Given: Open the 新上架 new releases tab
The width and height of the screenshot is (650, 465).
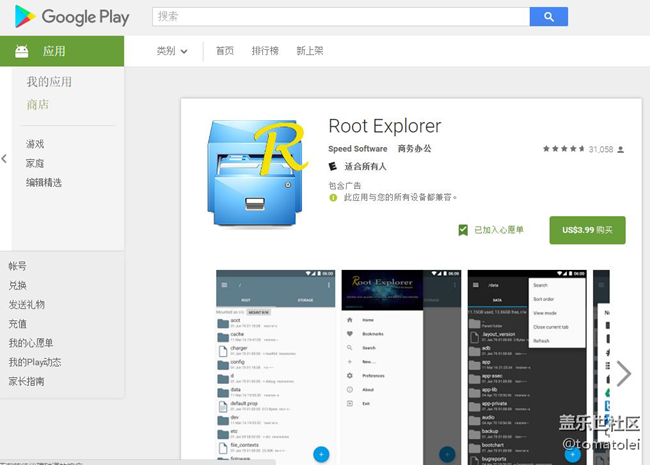Looking at the screenshot, I should click(310, 51).
